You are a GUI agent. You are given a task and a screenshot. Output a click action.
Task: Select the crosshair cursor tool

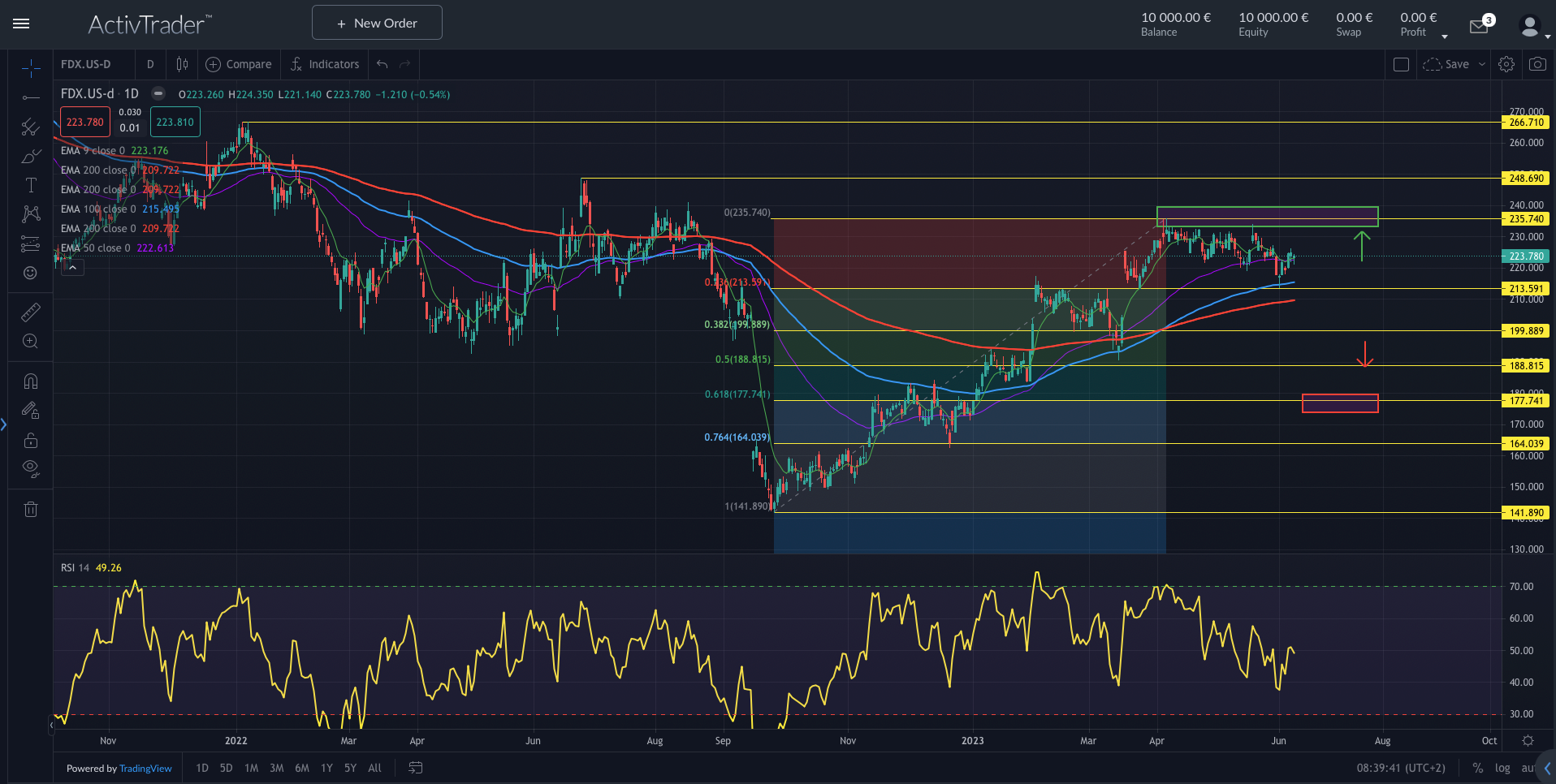coord(31,68)
